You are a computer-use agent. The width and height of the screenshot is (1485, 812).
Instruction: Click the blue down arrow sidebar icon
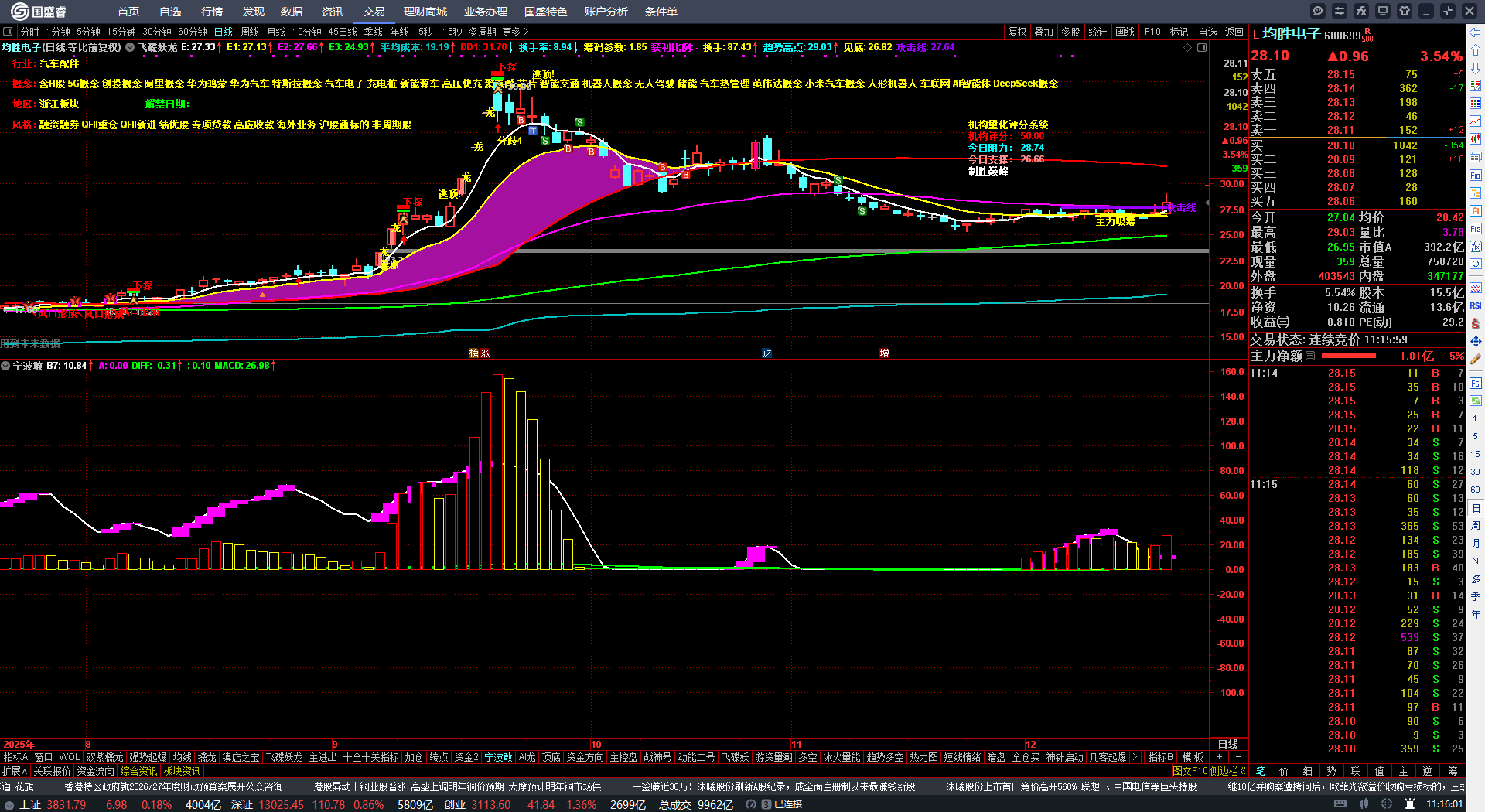pos(1476,68)
